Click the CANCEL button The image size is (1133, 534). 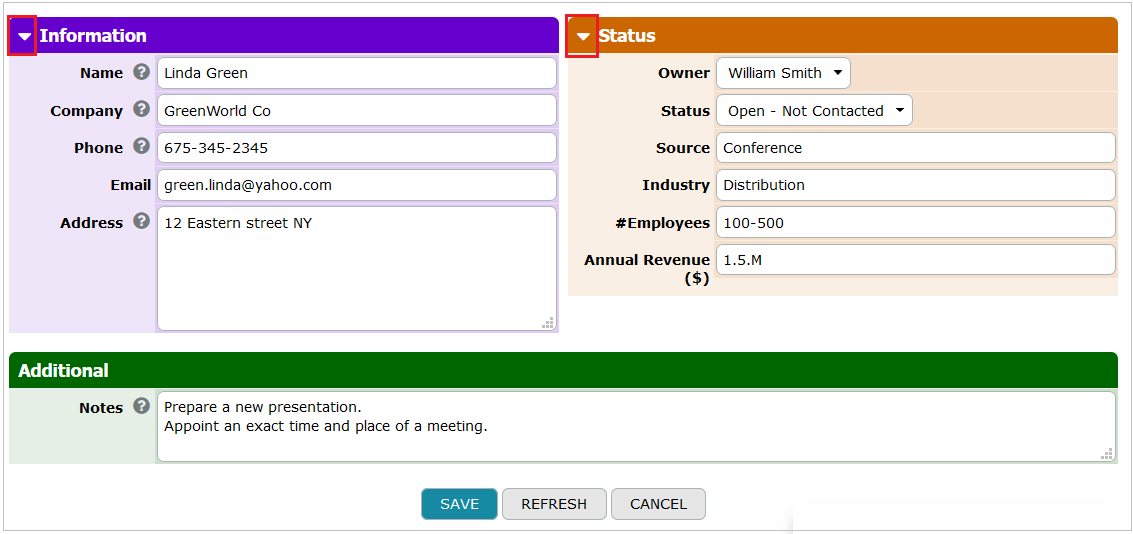[658, 504]
